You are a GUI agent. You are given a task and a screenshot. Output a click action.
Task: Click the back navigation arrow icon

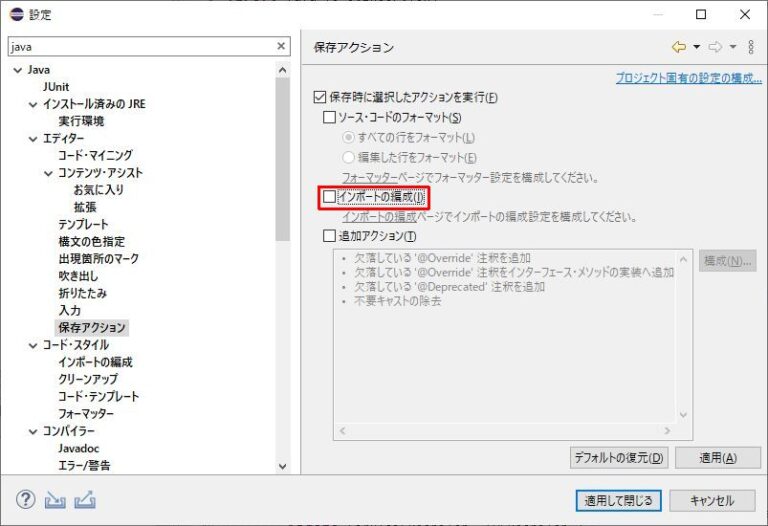pyautogui.click(x=679, y=47)
